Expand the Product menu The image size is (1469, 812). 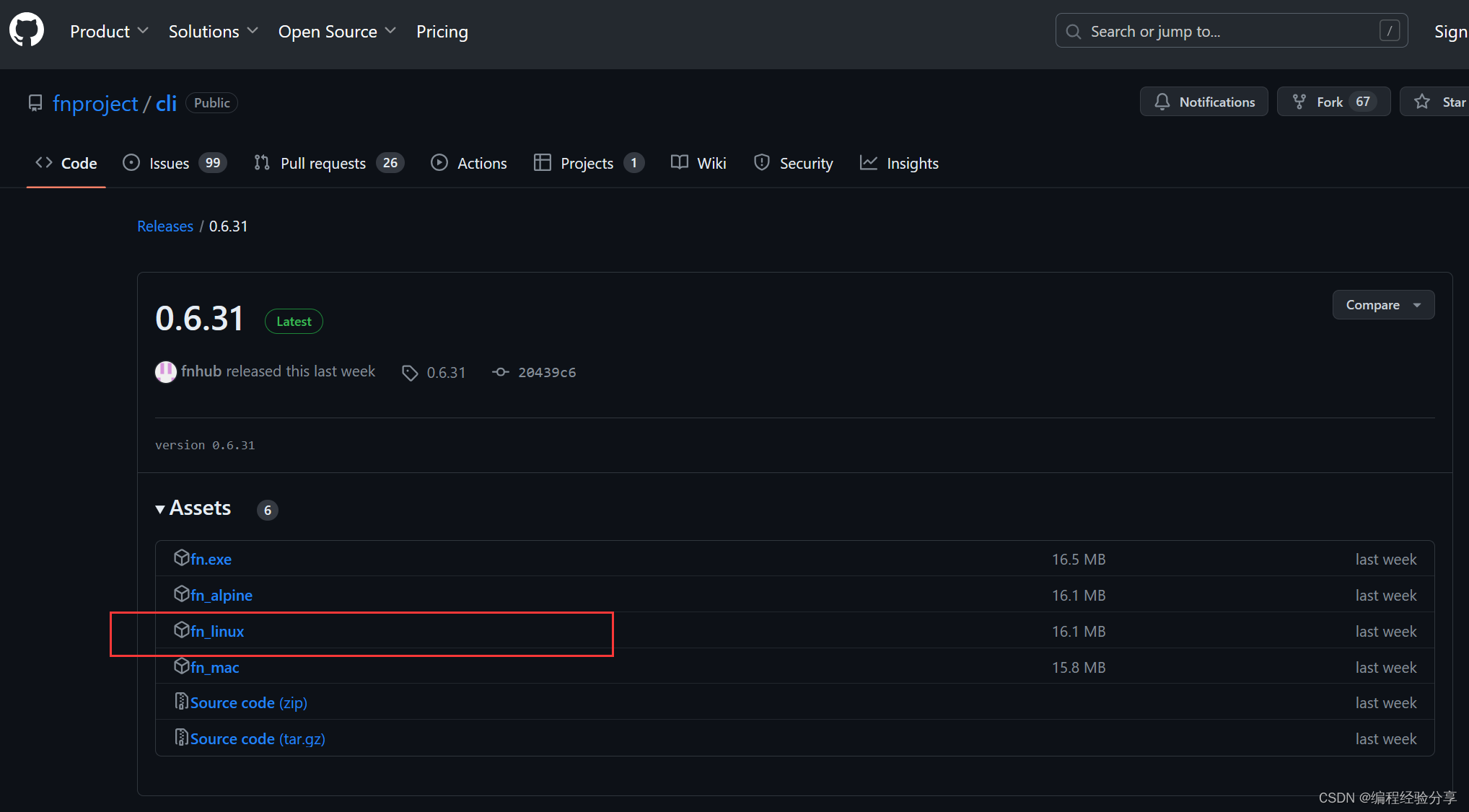pyautogui.click(x=109, y=32)
